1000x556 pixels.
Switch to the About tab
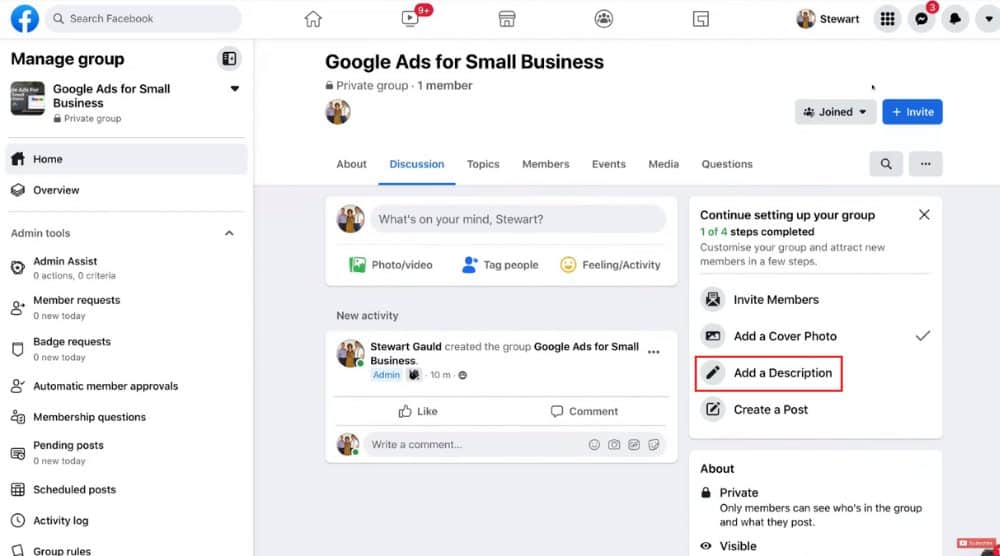[351, 164]
